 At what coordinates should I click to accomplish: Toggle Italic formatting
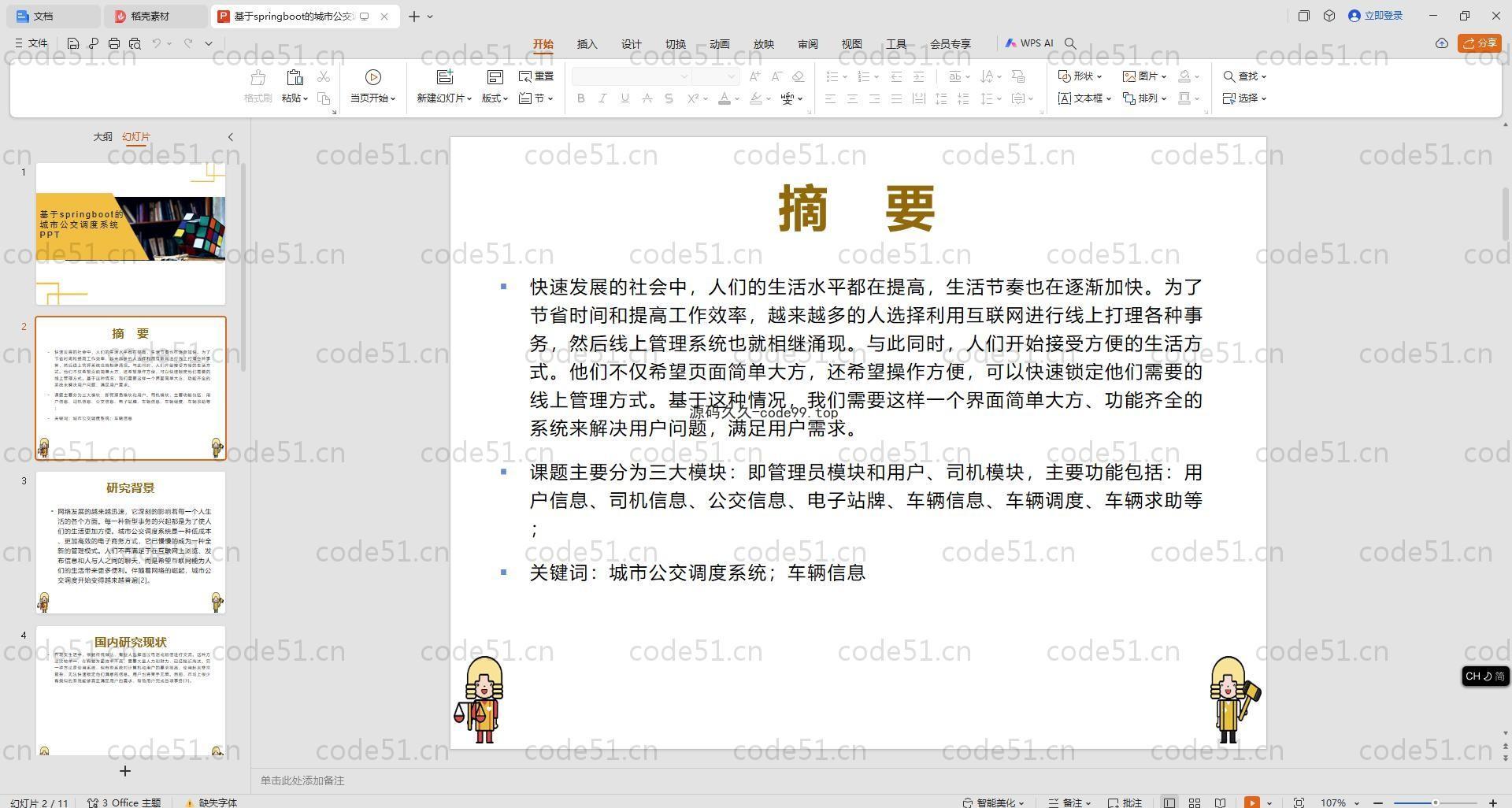[603, 98]
